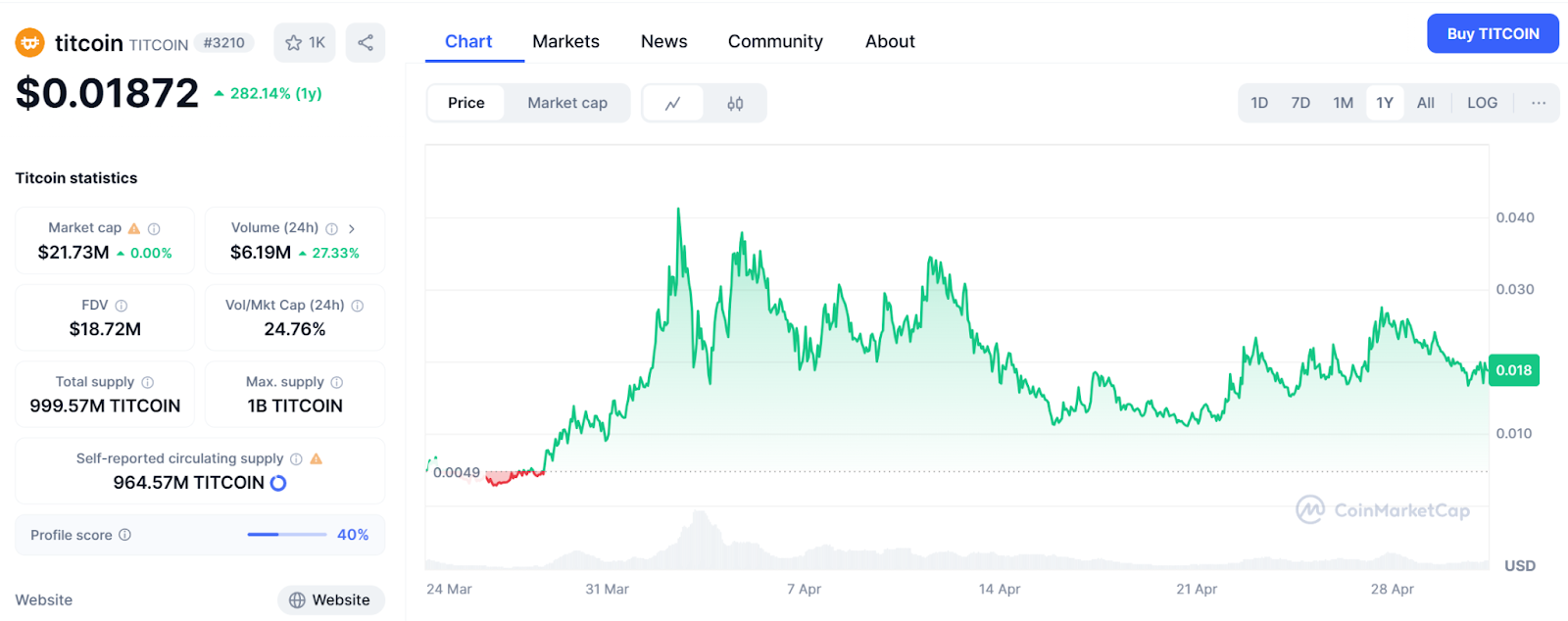
Task: Click the globe icon on Website button
Action: pos(297,600)
